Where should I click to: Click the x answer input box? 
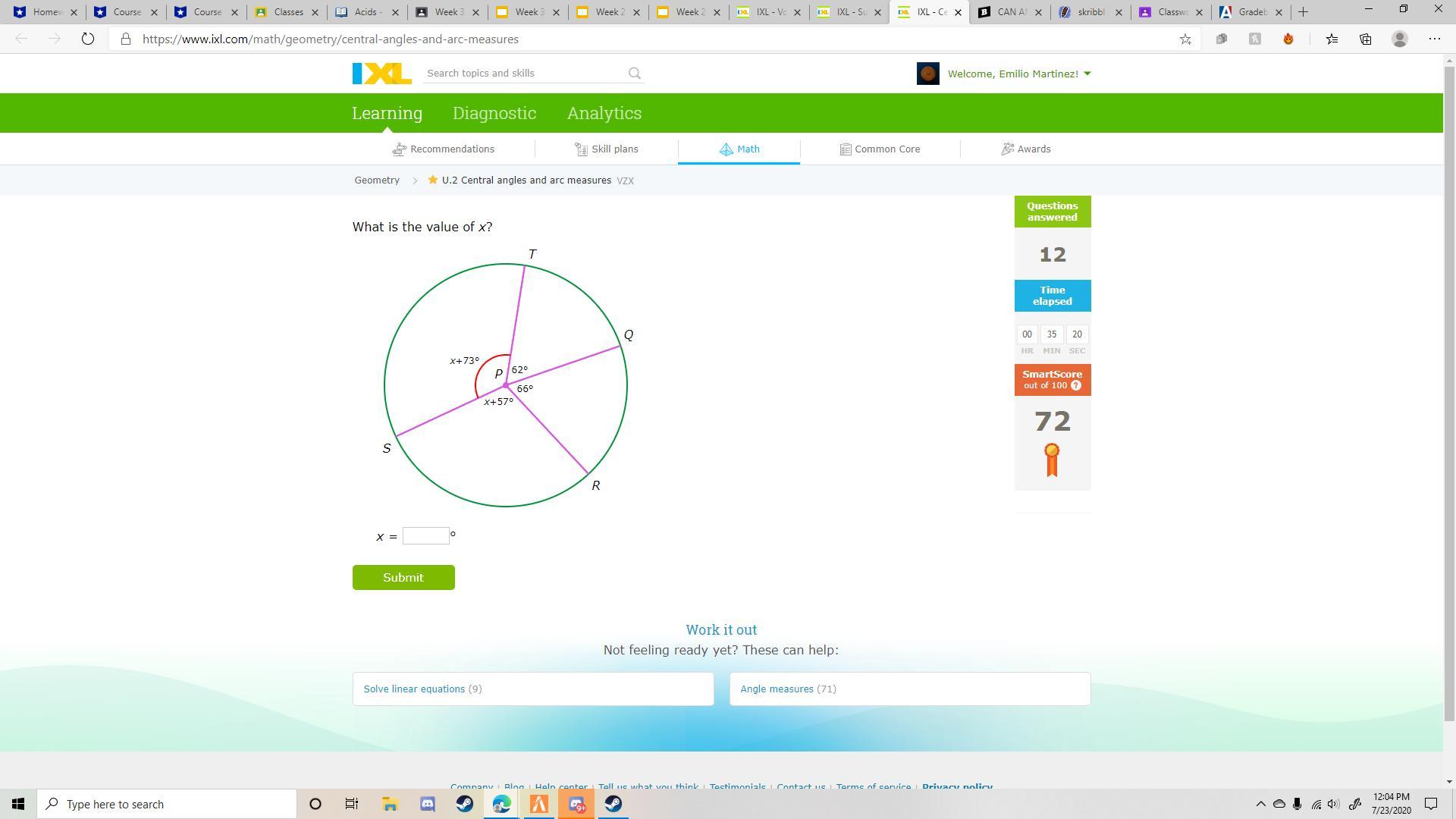point(425,536)
